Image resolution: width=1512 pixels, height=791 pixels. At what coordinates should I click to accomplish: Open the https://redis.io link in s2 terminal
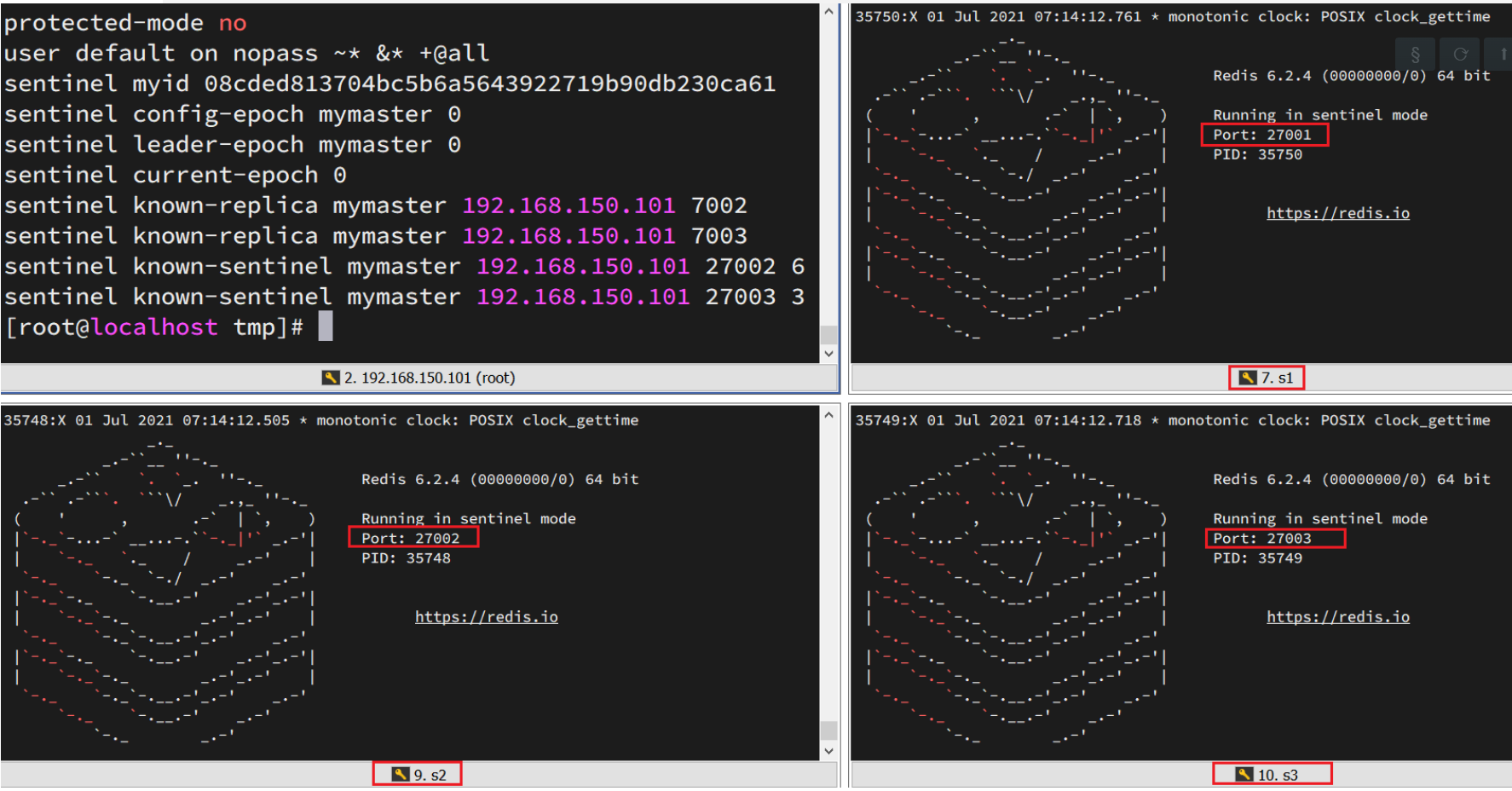click(x=486, y=616)
